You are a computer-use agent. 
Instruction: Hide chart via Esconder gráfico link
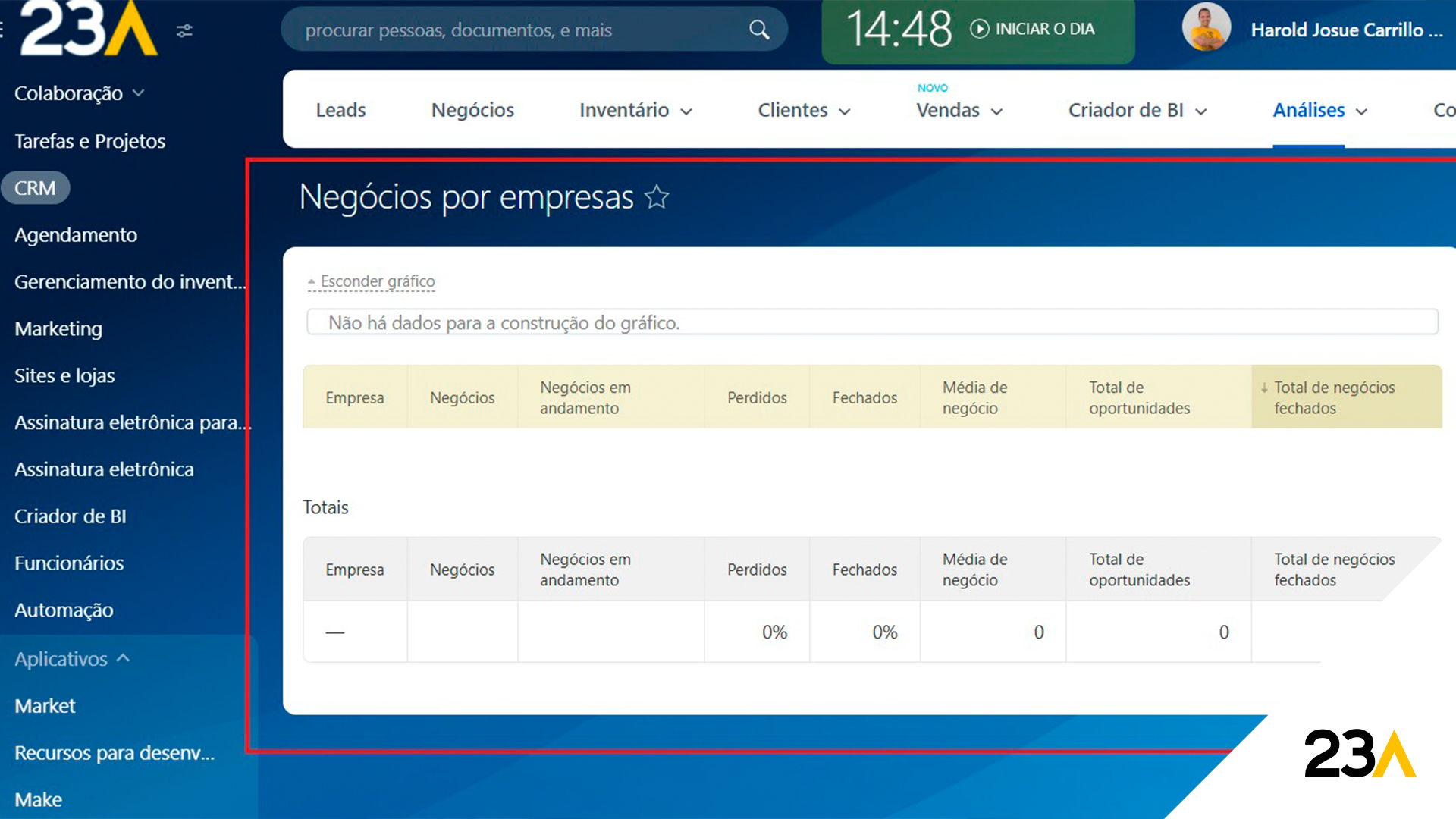click(377, 281)
